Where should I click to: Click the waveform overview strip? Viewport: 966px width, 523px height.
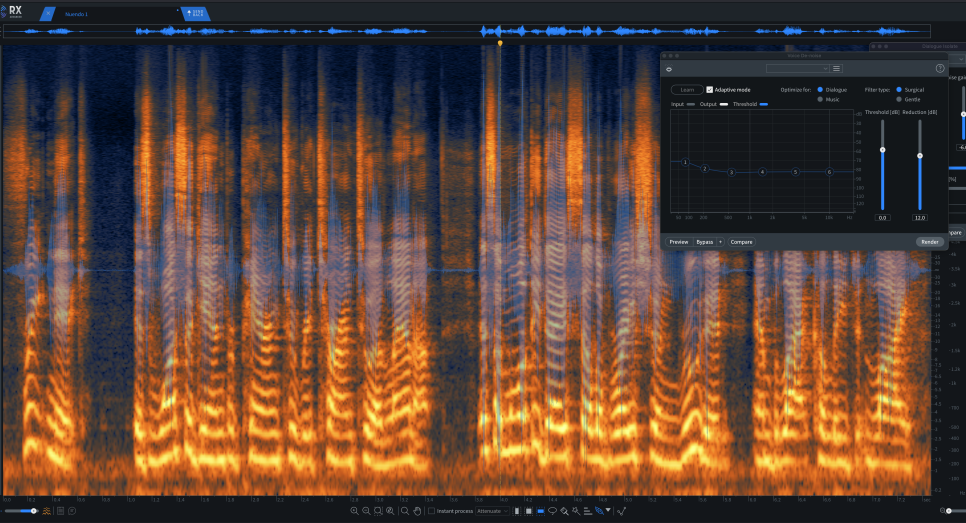(466, 31)
